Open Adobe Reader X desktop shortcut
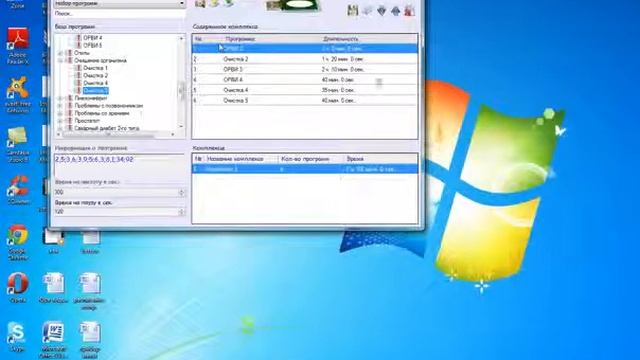Viewport: 640px width, 360px height. tap(18, 45)
